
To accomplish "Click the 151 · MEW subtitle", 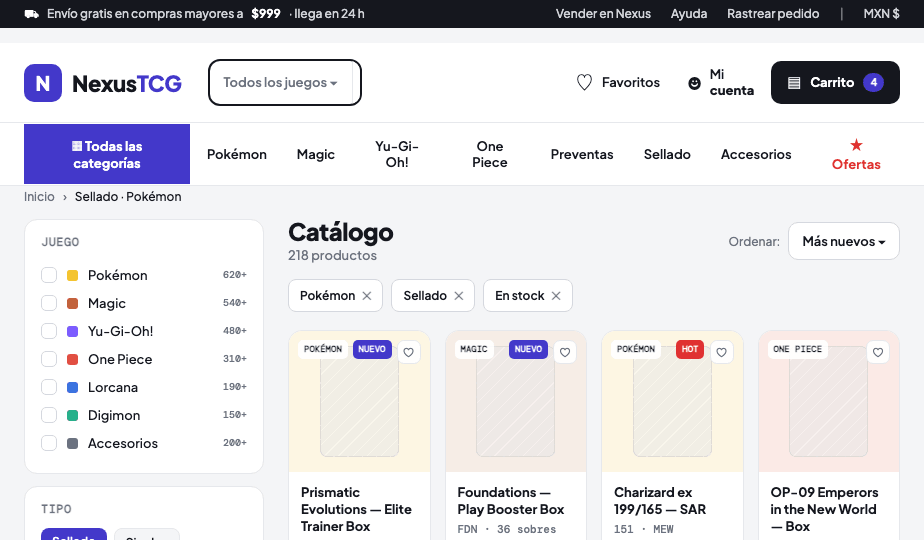I will 644,529.
